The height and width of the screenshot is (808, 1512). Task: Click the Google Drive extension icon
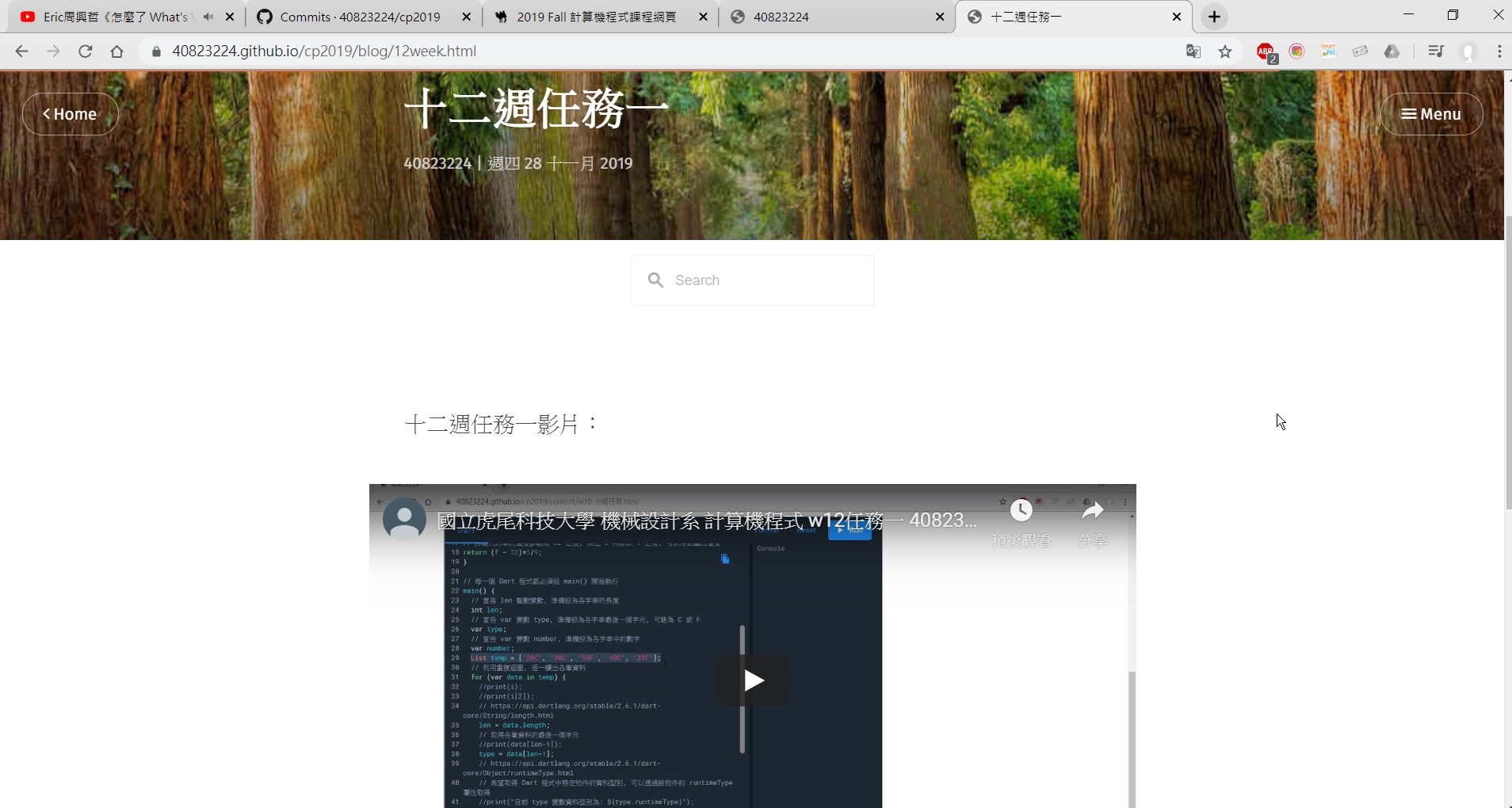pos(1392,51)
